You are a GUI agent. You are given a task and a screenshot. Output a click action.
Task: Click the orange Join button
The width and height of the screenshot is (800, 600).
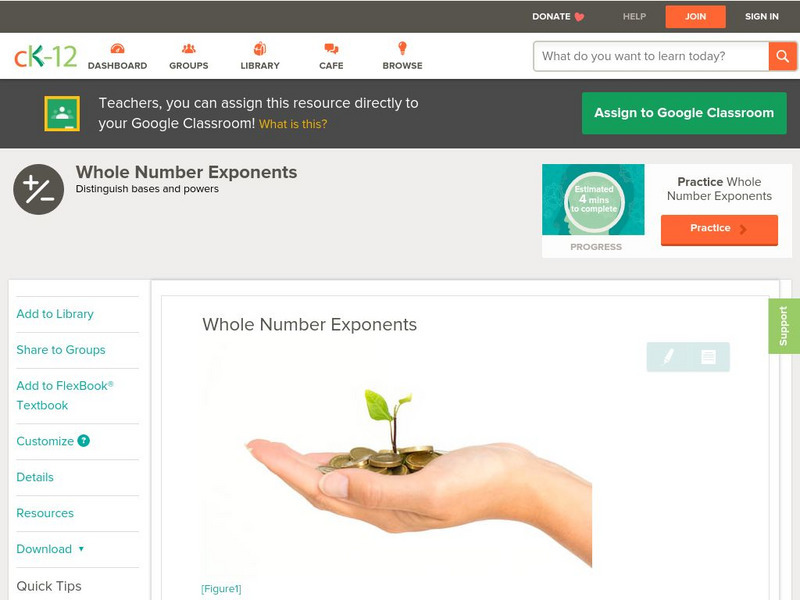[695, 16]
